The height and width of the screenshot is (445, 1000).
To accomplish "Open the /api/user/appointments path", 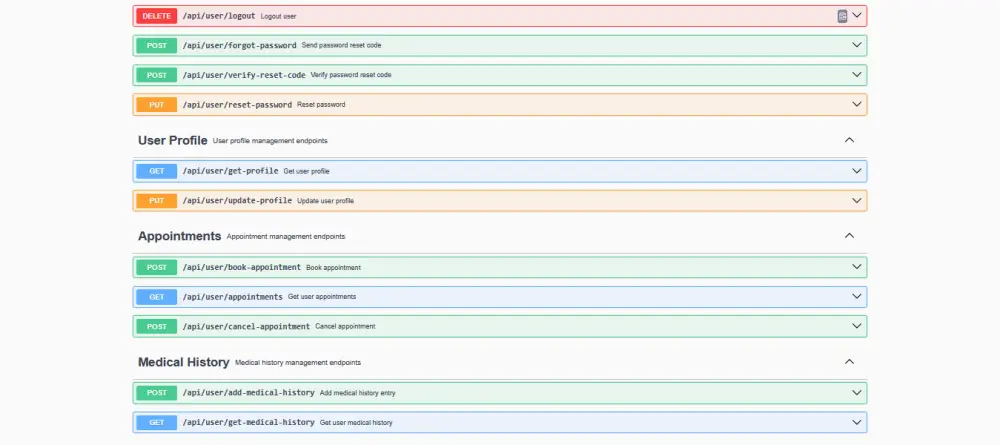I will [x=232, y=297].
